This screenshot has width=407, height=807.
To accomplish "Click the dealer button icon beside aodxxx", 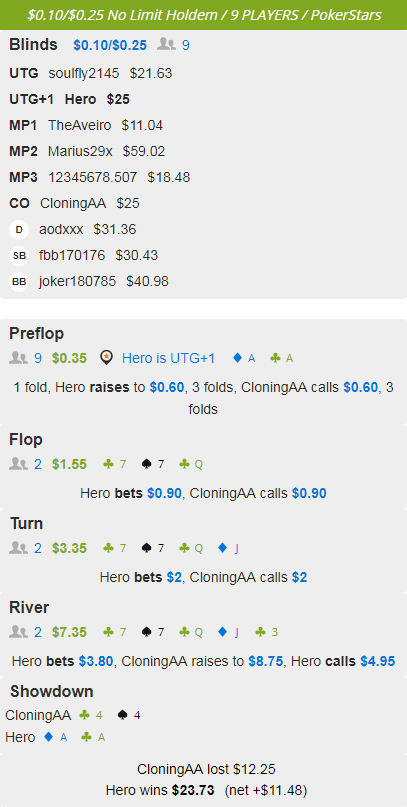I will pyautogui.click(x=19, y=230).
